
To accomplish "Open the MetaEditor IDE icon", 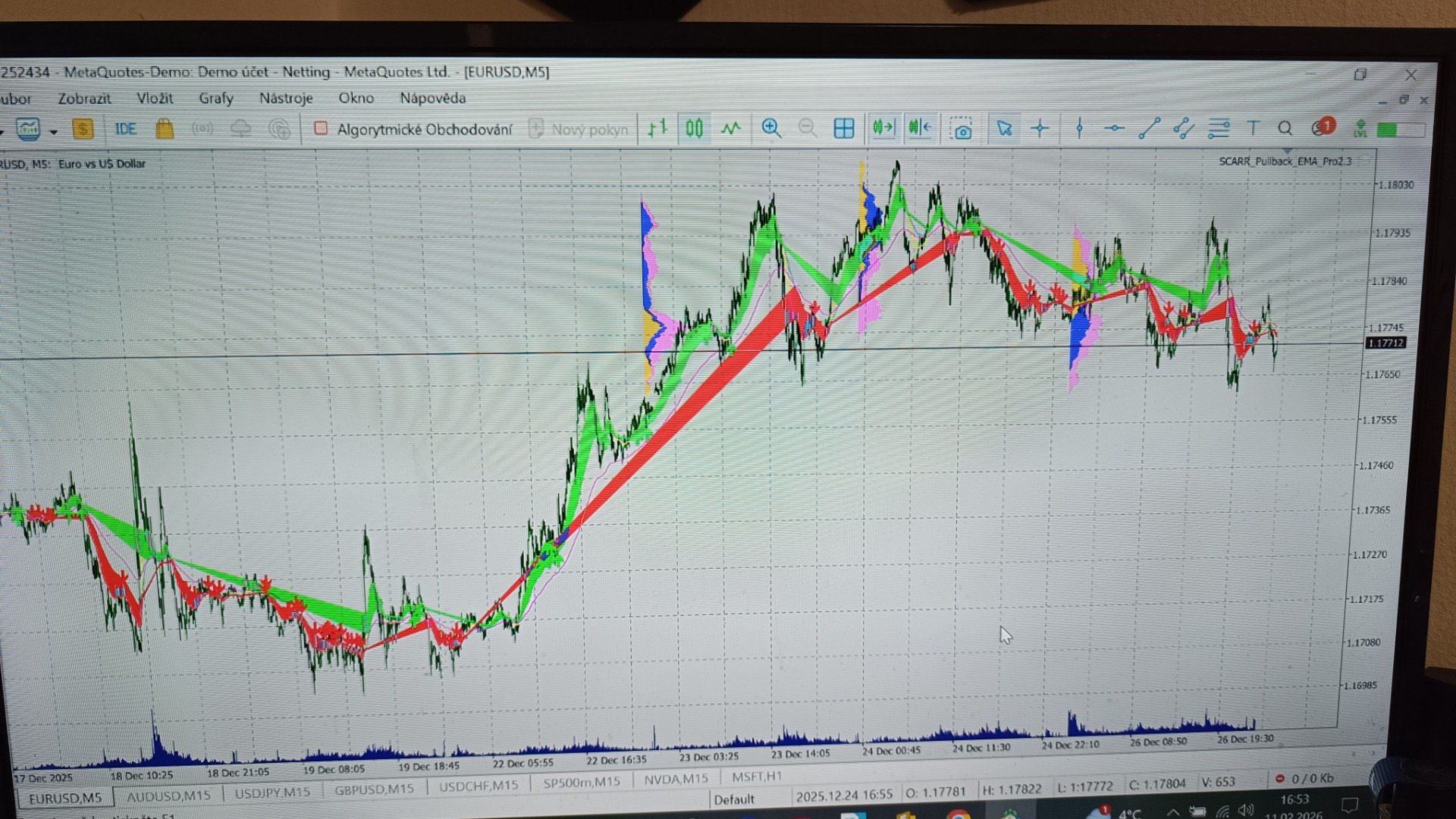I will (x=125, y=129).
